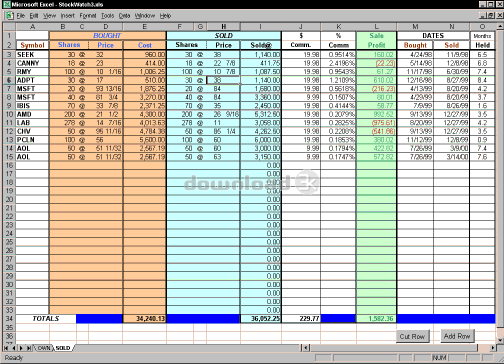The width and height of the screenshot is (504, 364).
Task: Select the AMD symbol cell
Action: click(32, 114)
